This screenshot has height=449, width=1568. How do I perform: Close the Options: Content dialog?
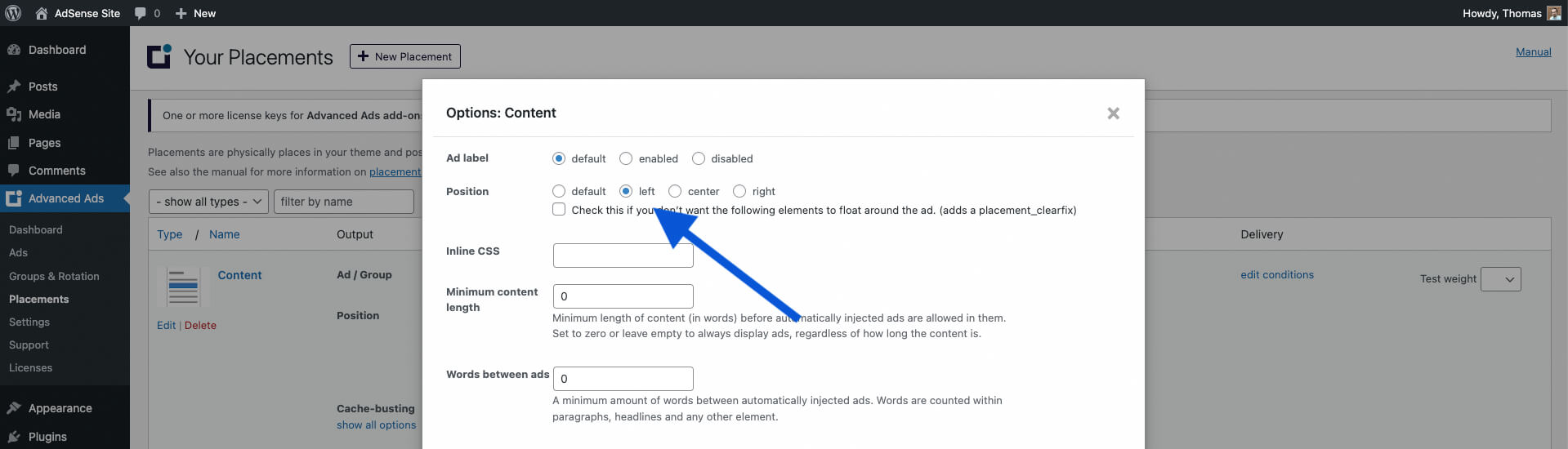1113,113
